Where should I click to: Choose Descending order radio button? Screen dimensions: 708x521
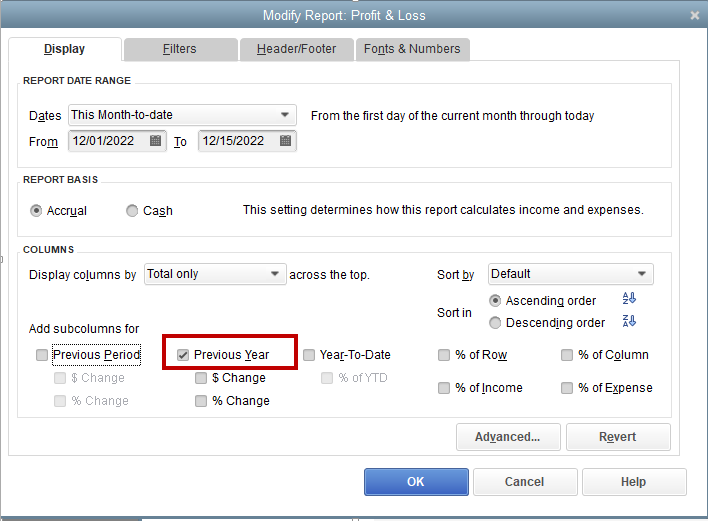click(495, 323)
